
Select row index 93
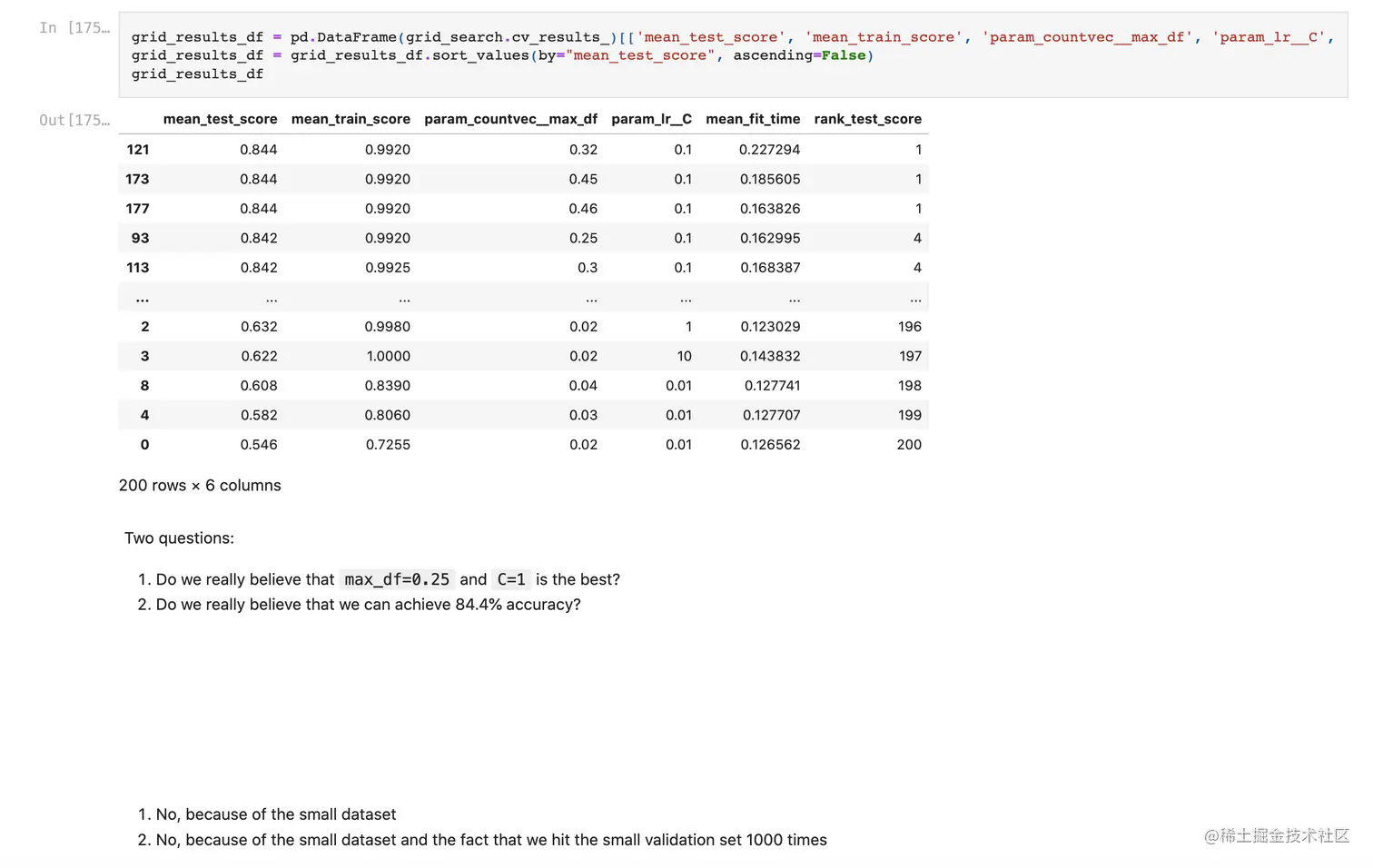[140, 238]
